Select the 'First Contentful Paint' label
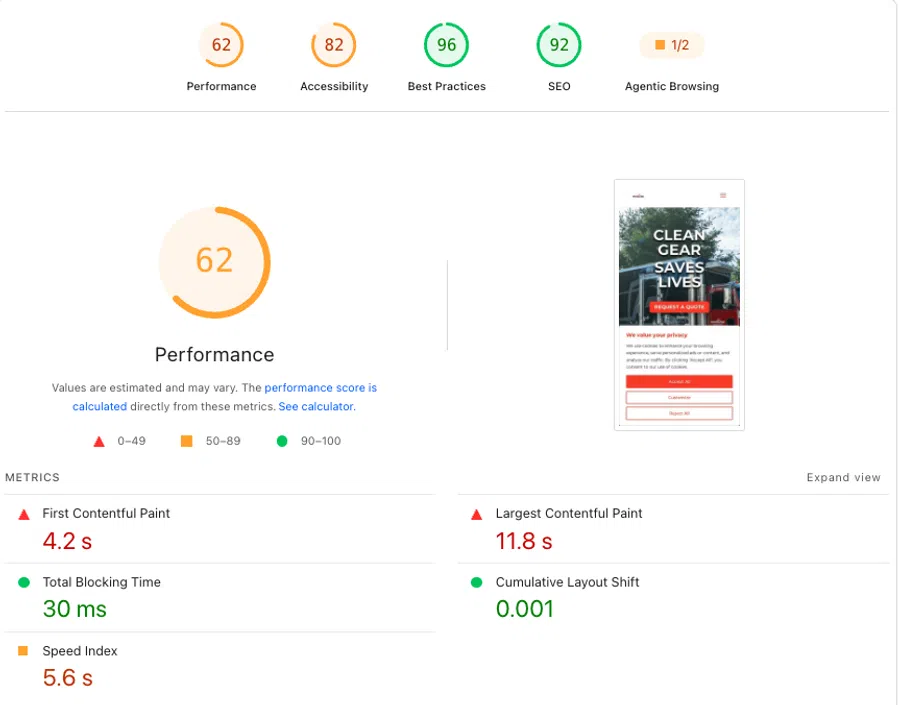The height and width of the screenshot is (705, 900). [106, 513]
